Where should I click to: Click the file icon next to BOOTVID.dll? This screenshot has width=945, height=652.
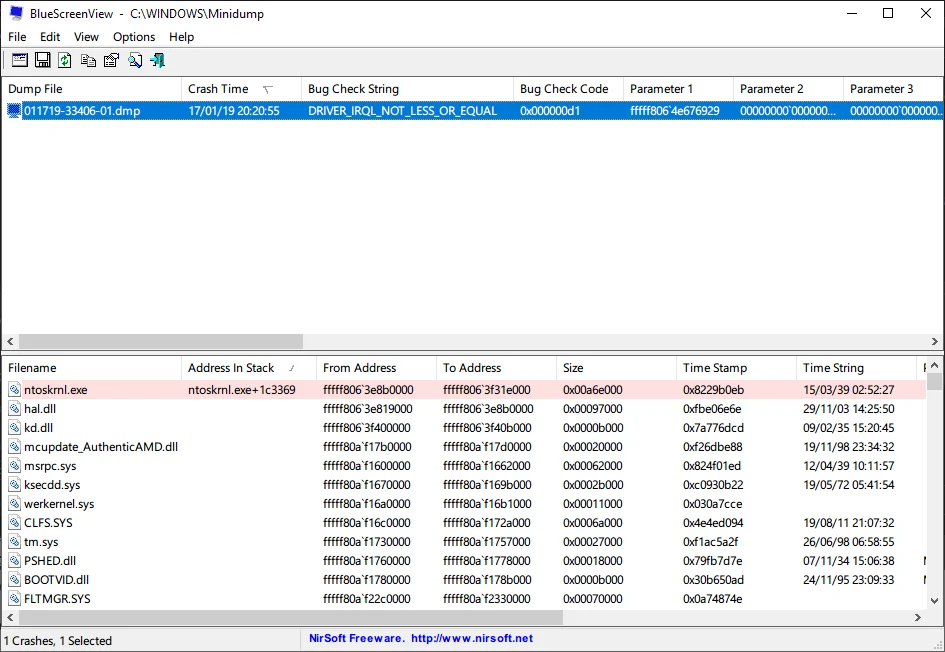(14, 580)
